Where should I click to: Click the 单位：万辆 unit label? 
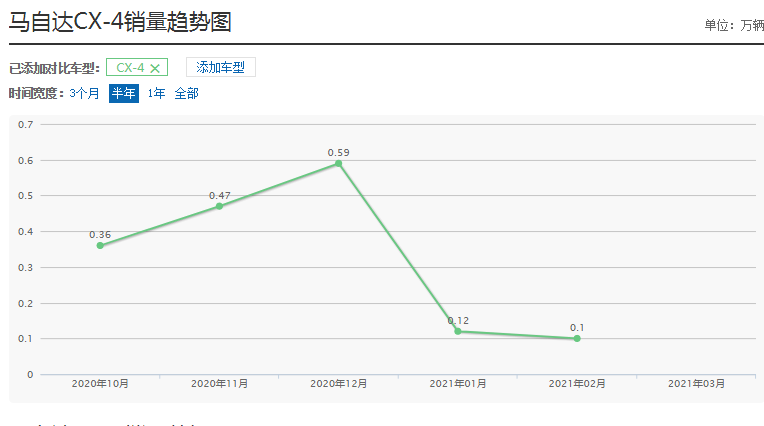[734, 25]
